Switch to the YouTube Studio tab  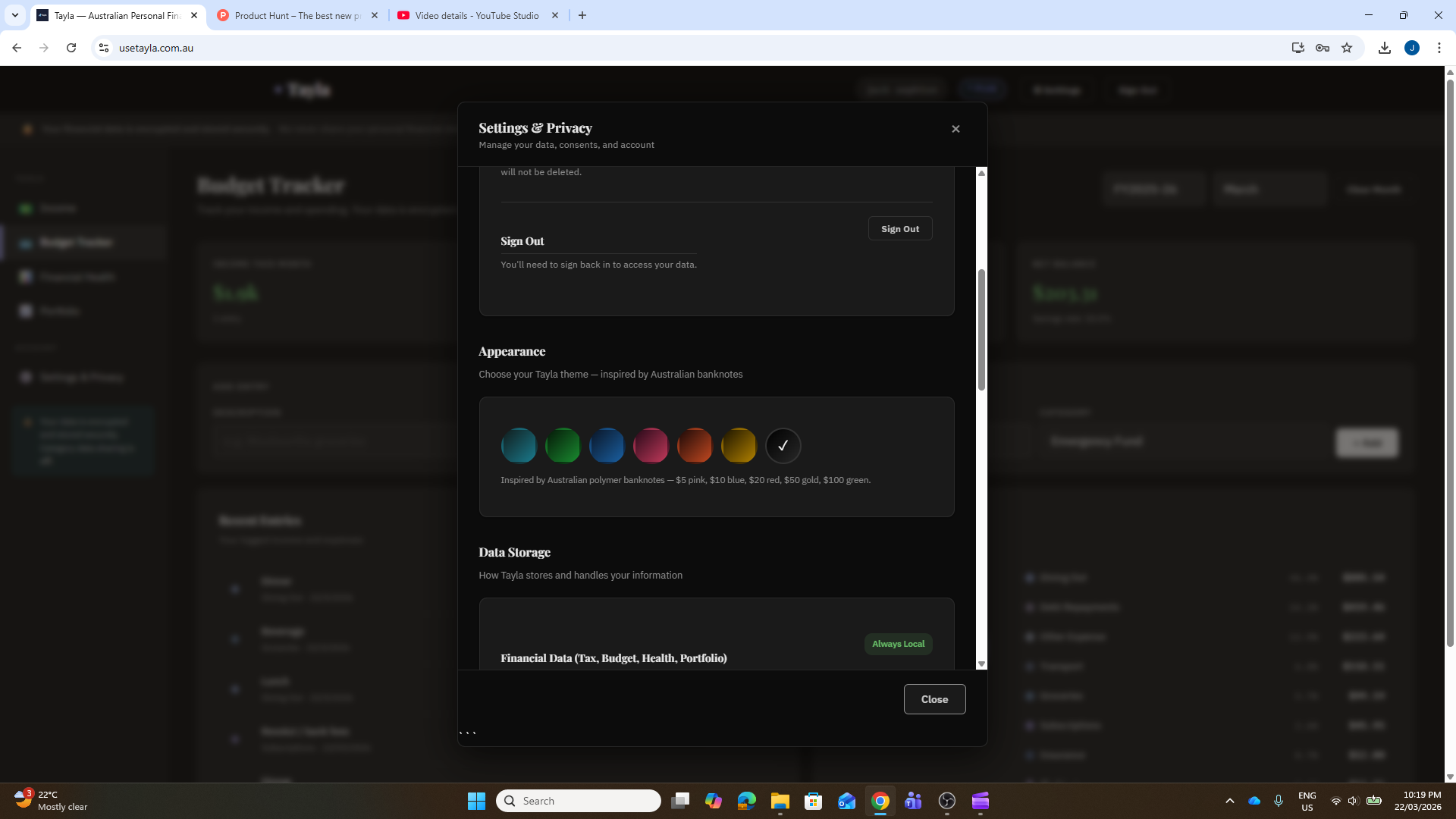coord(476,15)
